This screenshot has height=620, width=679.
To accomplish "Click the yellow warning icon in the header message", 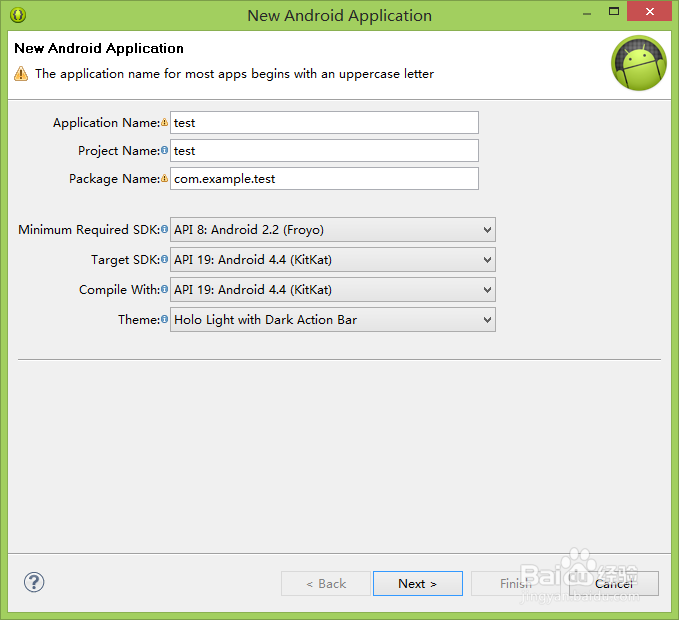I will pyautogui.click(x=21, y=74).
